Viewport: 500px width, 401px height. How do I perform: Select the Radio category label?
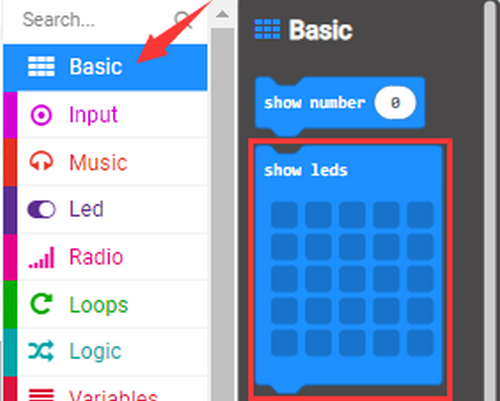[96, 257]
